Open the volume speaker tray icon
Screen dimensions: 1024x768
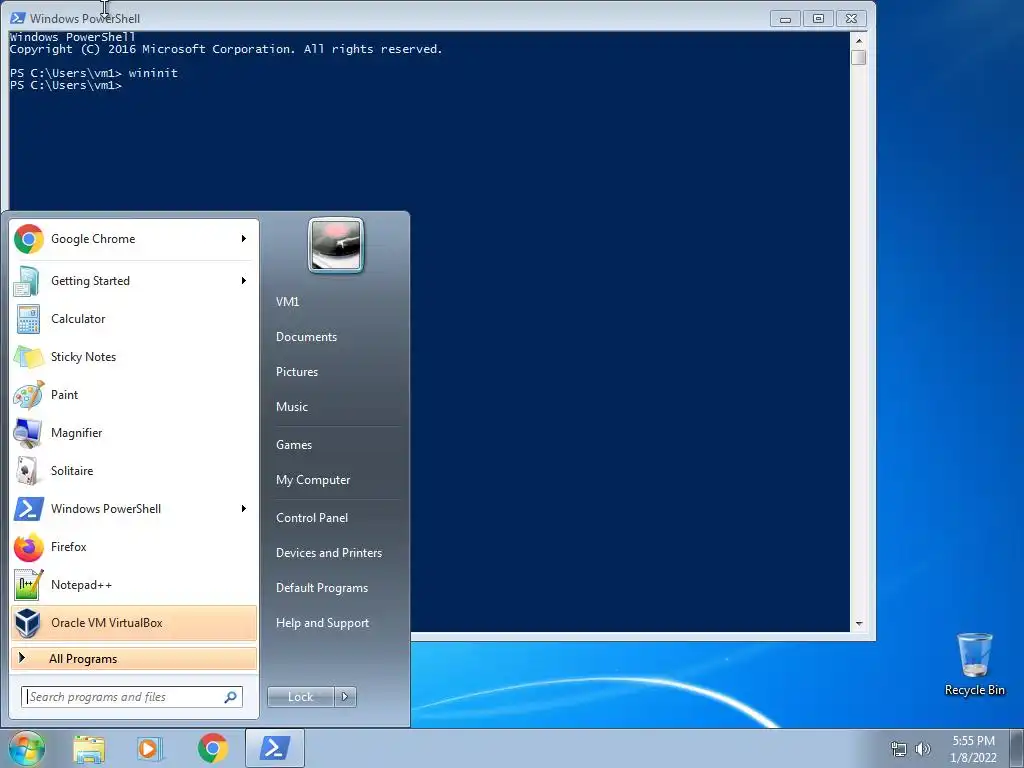922,749
